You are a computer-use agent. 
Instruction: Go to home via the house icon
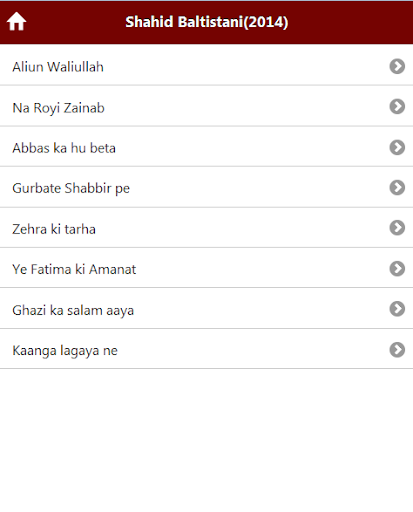(16, 22)
